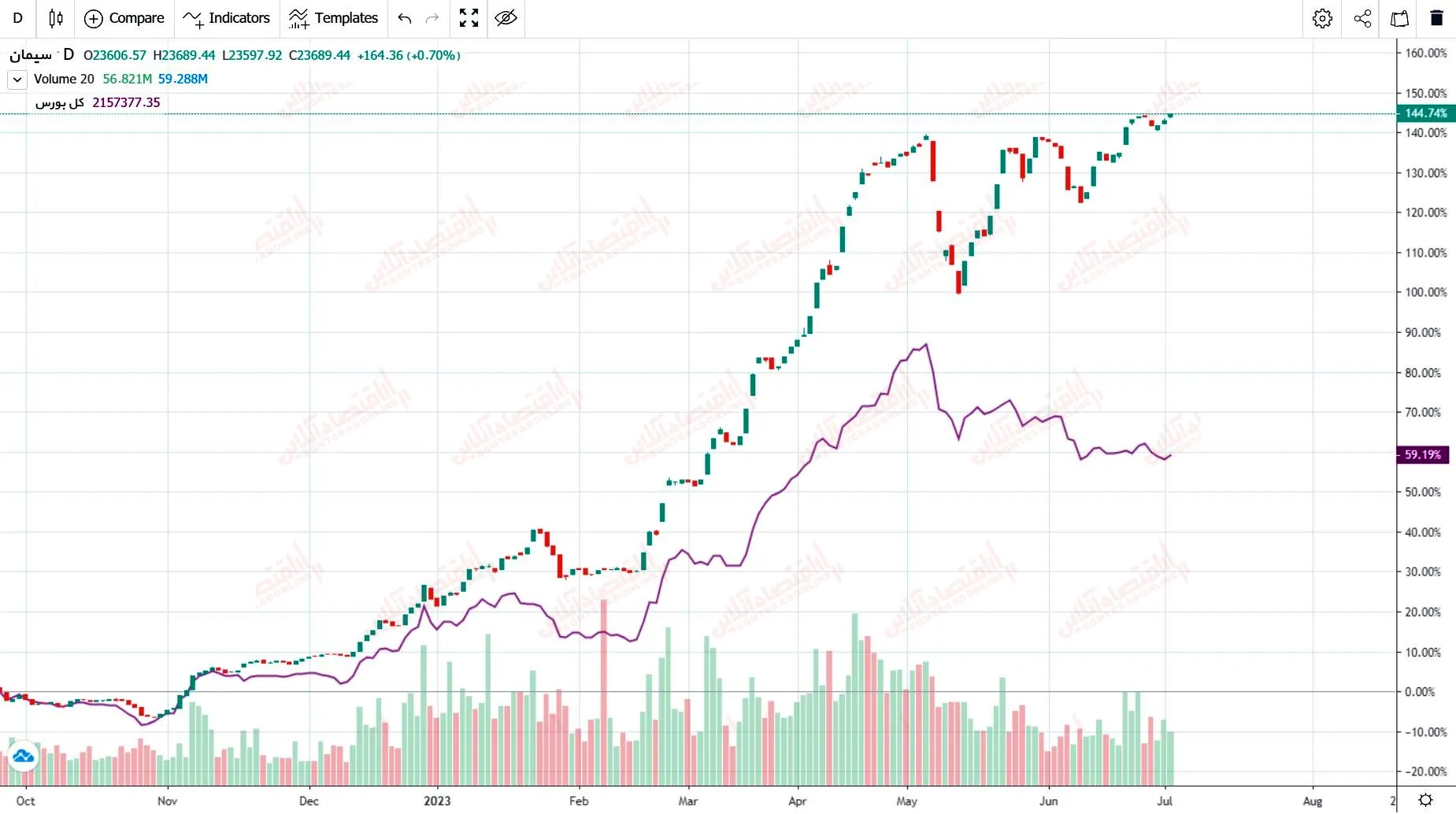The width and height of the screenshot is (1456, 814).
Task: Select the کل بورس comparison legend
Action: click(60, 102)
